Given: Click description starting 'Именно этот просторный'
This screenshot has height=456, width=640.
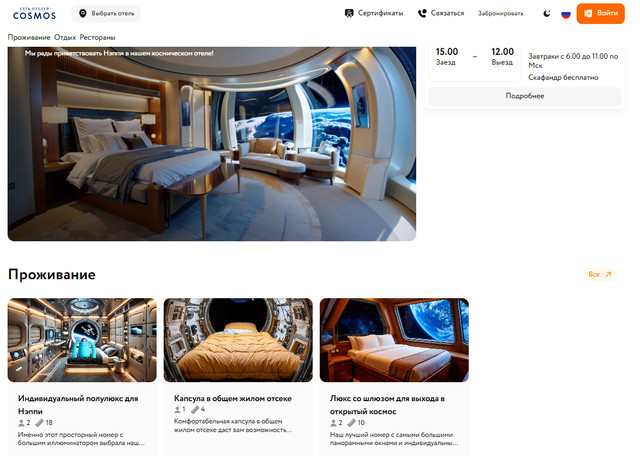Looking at the screenshot, I should 81,439.
